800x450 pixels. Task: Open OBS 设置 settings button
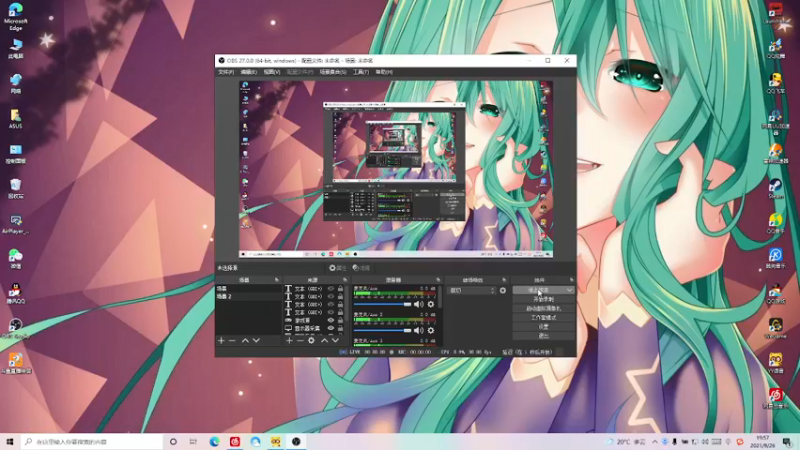click(543, 327)
